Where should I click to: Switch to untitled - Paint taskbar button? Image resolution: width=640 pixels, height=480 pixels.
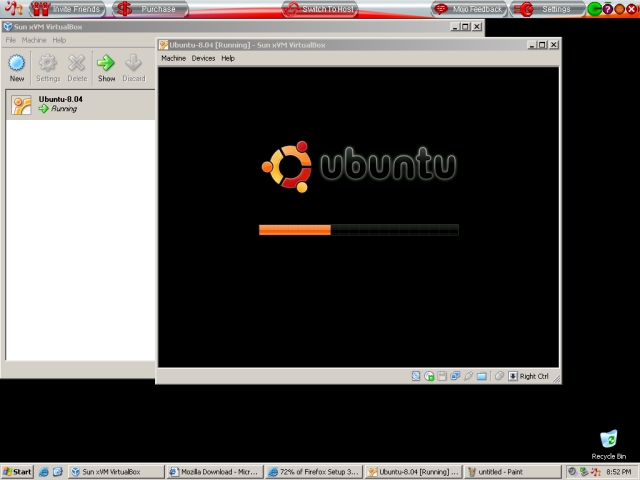pos(512,472)
